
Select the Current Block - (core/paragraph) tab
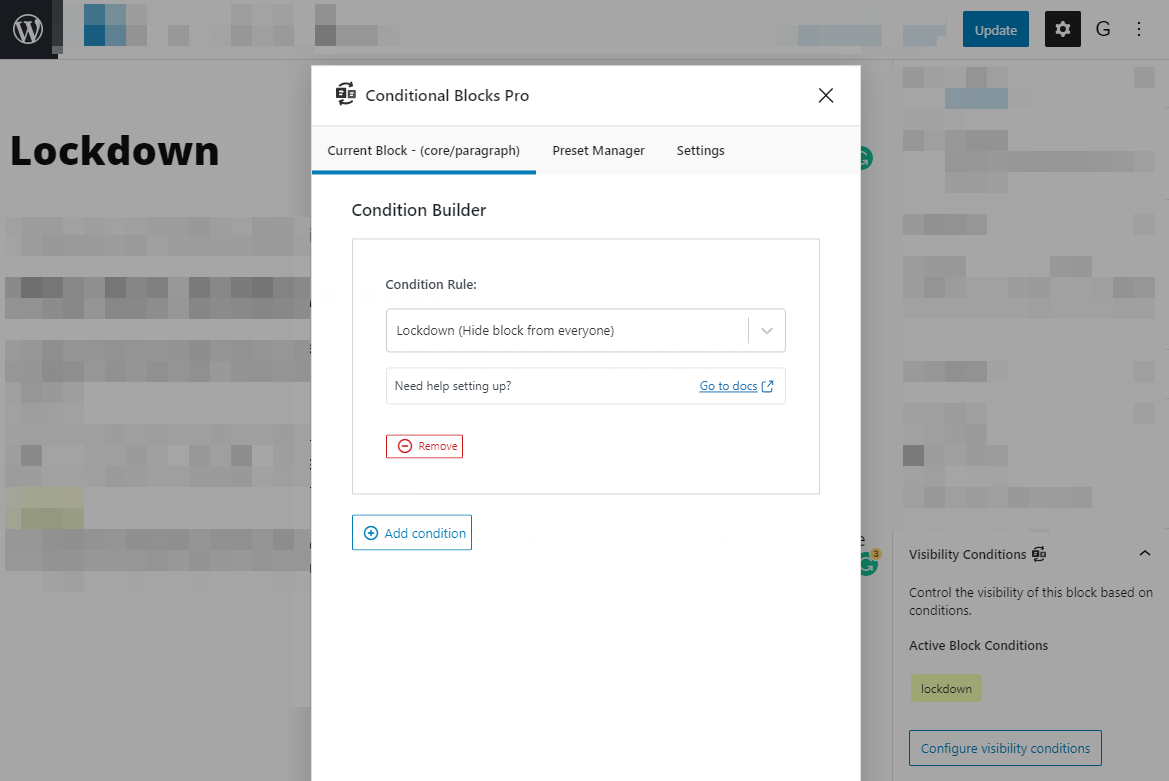pos(423,150)
